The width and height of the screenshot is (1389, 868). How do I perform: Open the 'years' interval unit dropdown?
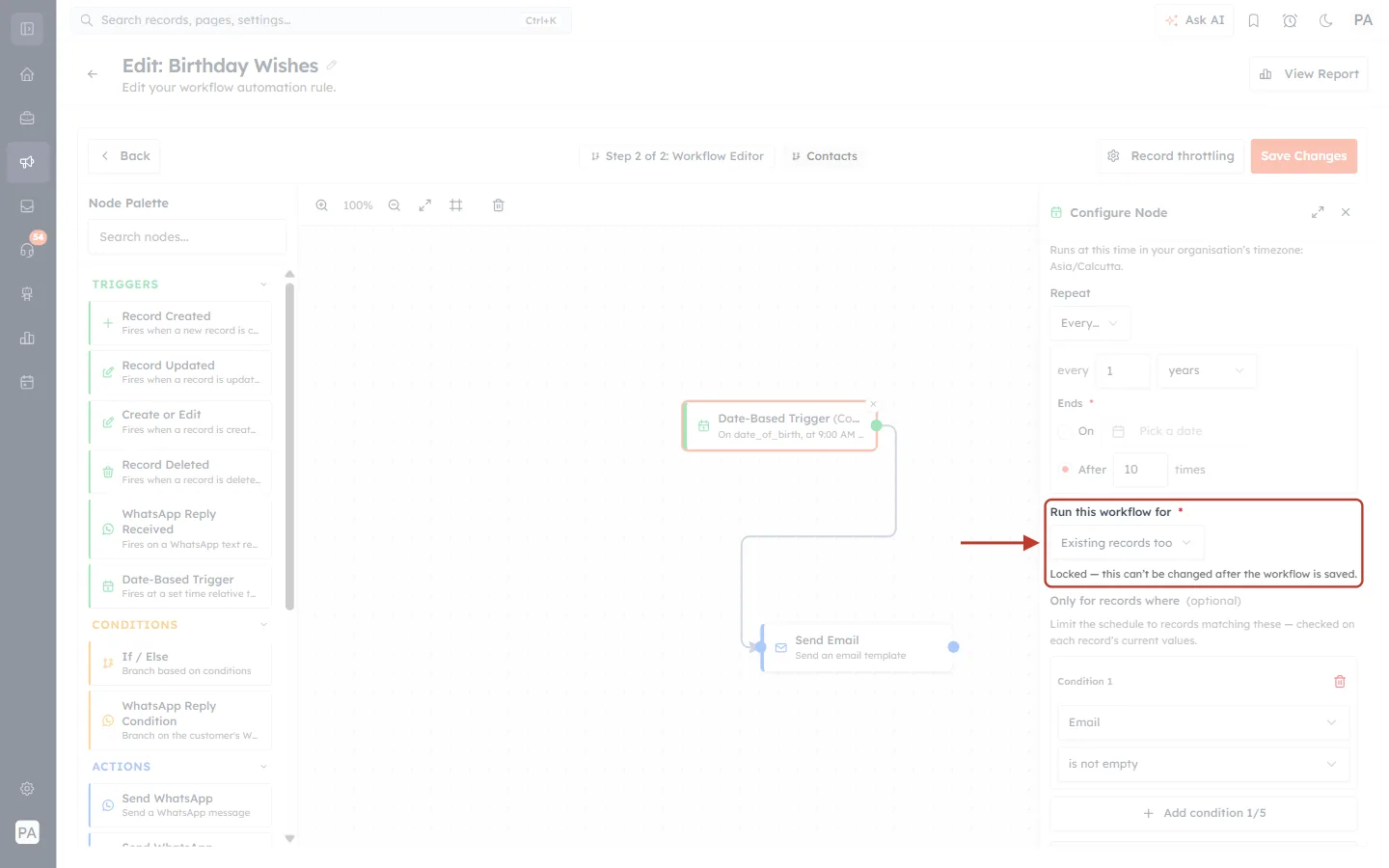point(1206,370)
